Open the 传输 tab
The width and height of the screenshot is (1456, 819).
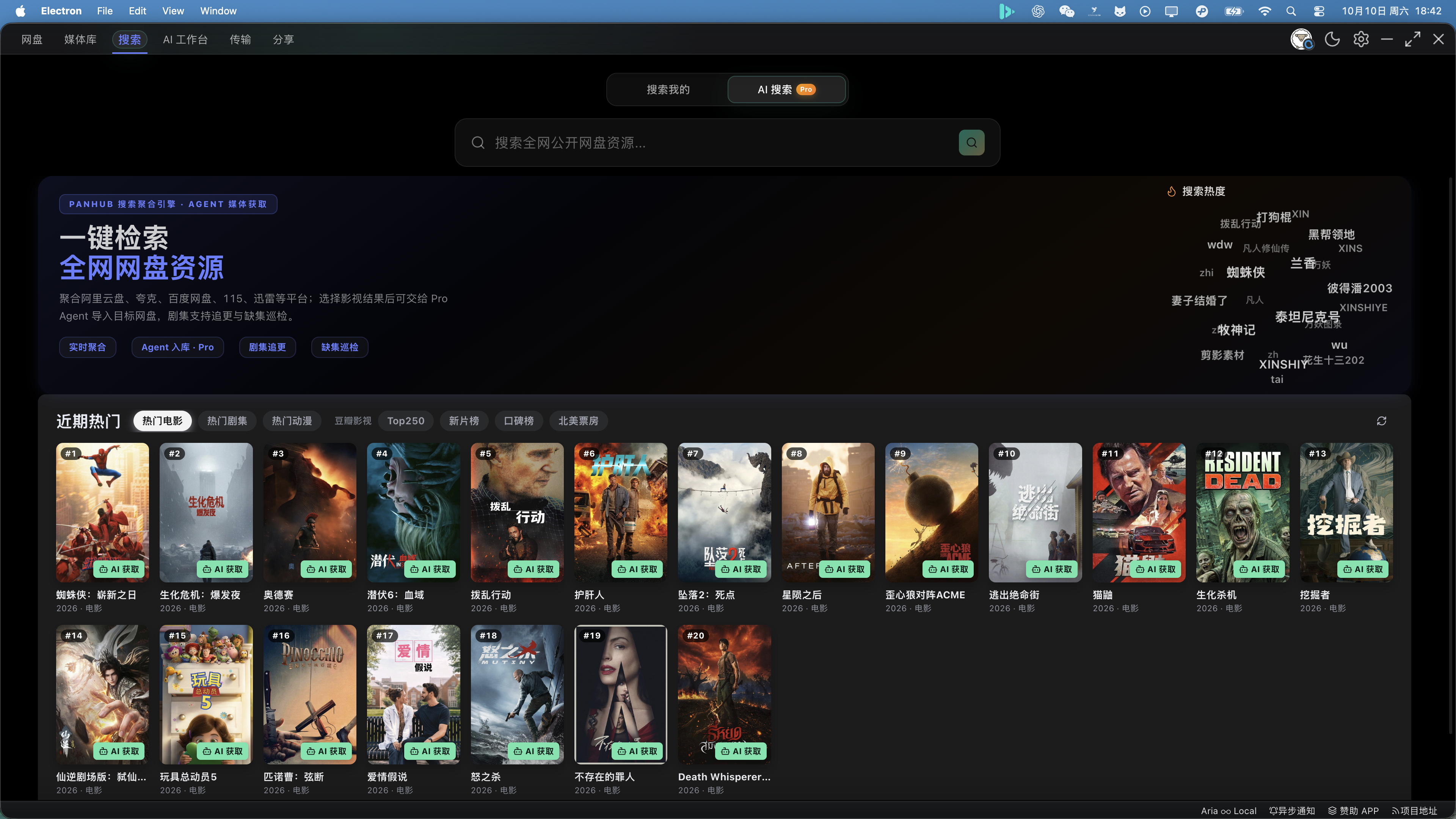pos(240,39)
